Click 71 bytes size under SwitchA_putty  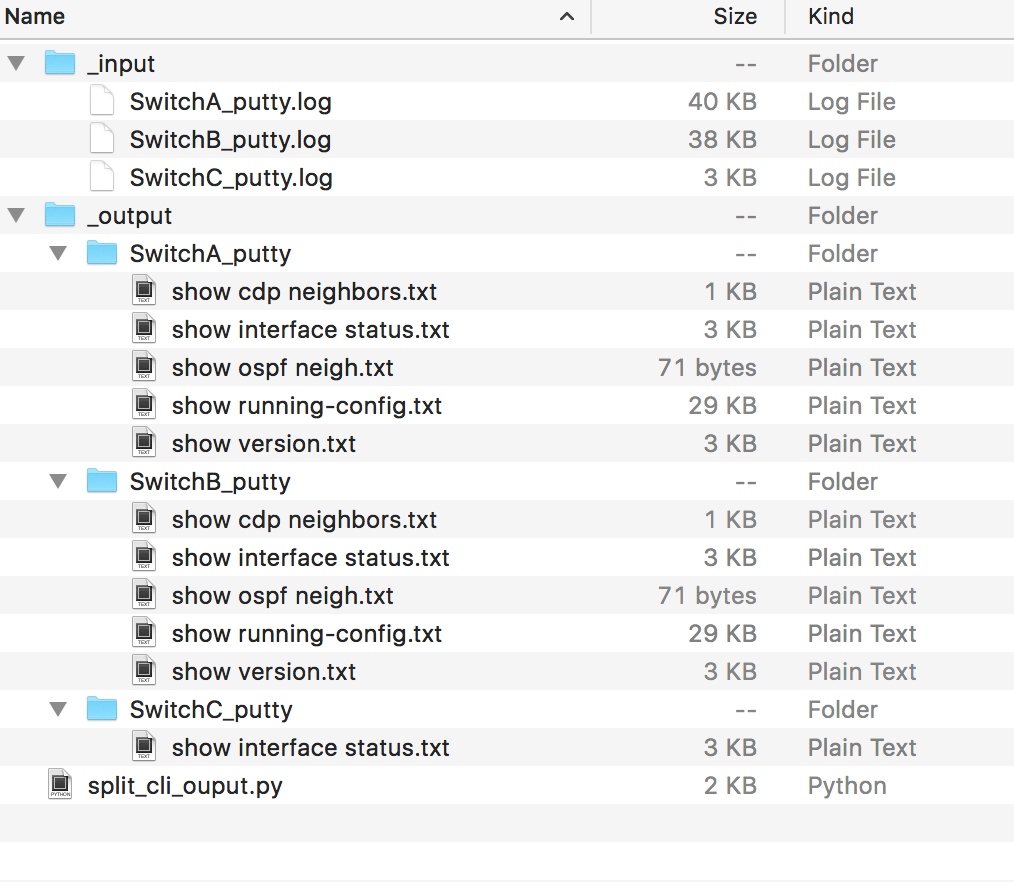click(707, 368)
